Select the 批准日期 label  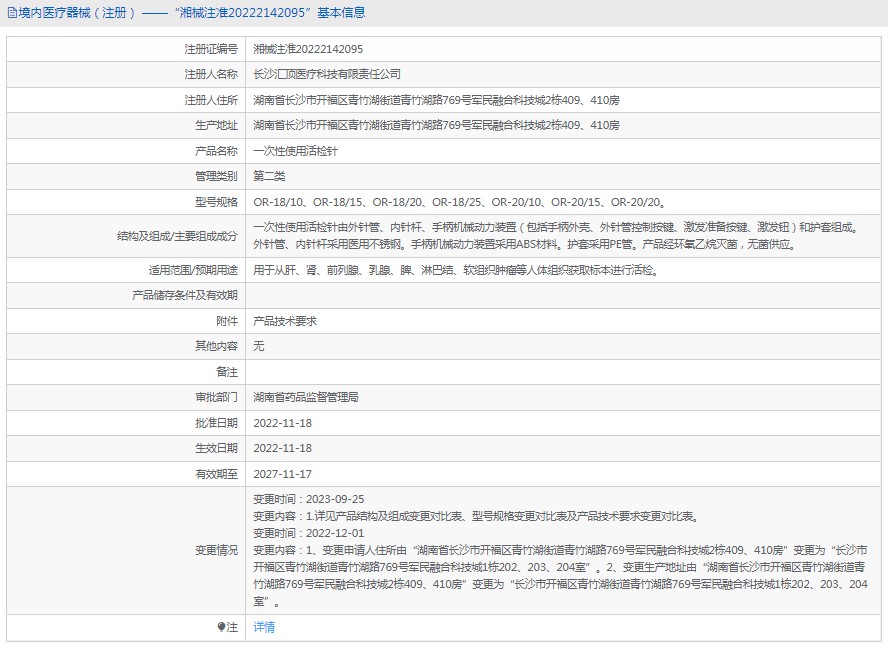[216, 423]
